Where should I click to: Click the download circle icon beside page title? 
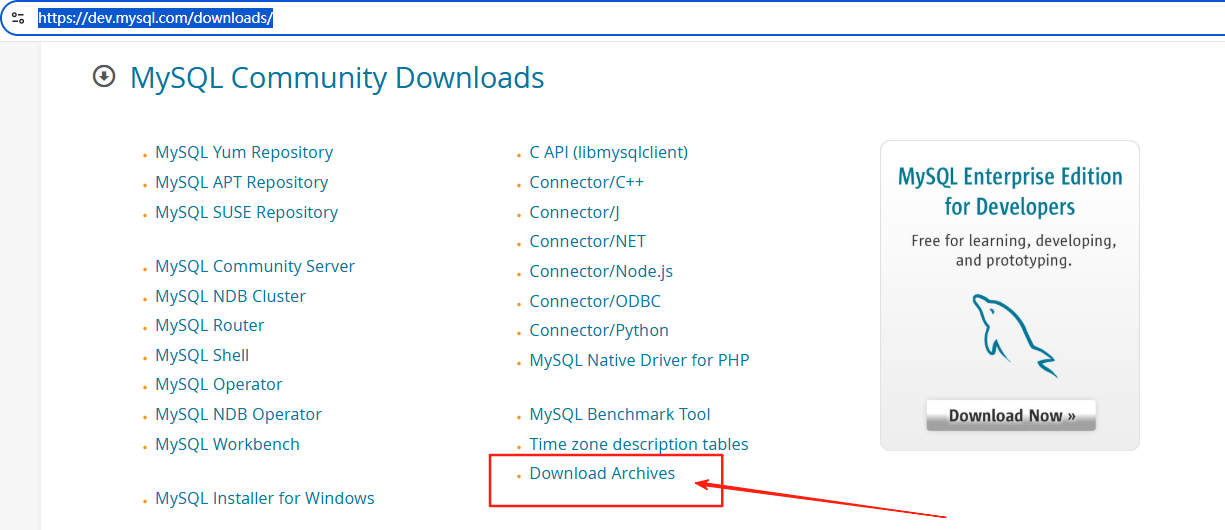(104, 76)
